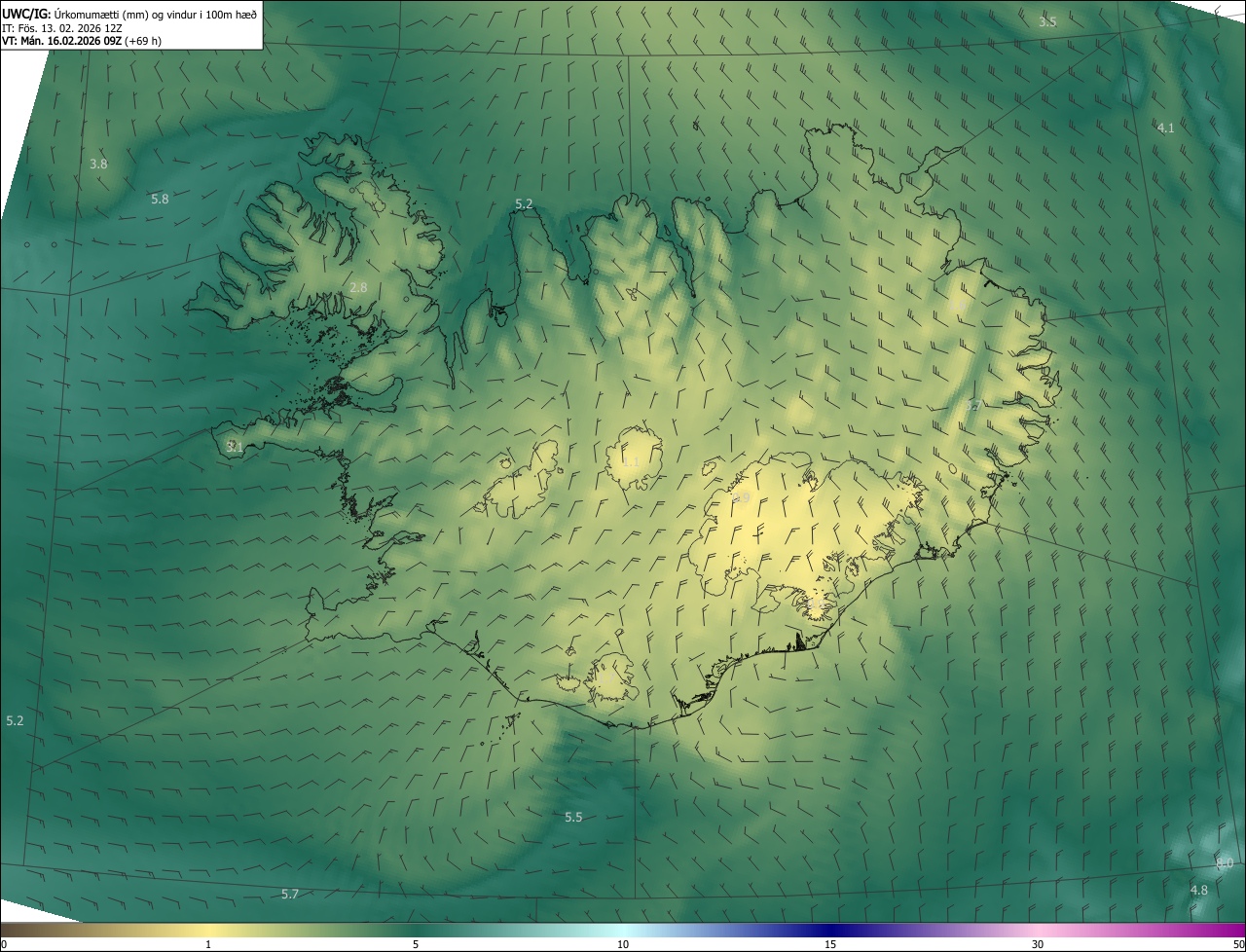Click the 50 tick on the color scale
Image resolution: width=1246 pixels, height=952 pixels.
pos(1238,944)
